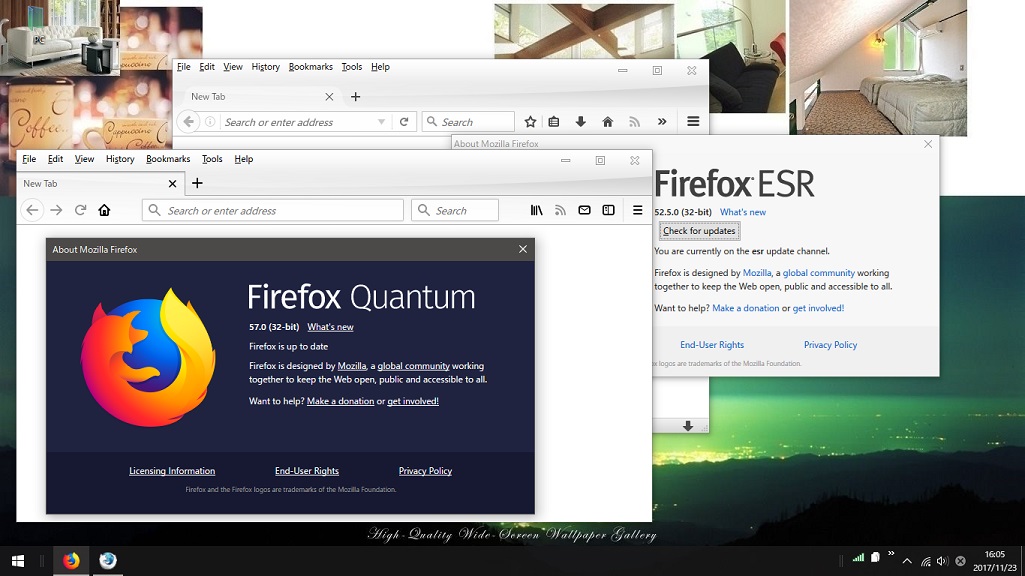Show hidden system tray icons
1025x576 pixels.
click(x=907, y=561)
